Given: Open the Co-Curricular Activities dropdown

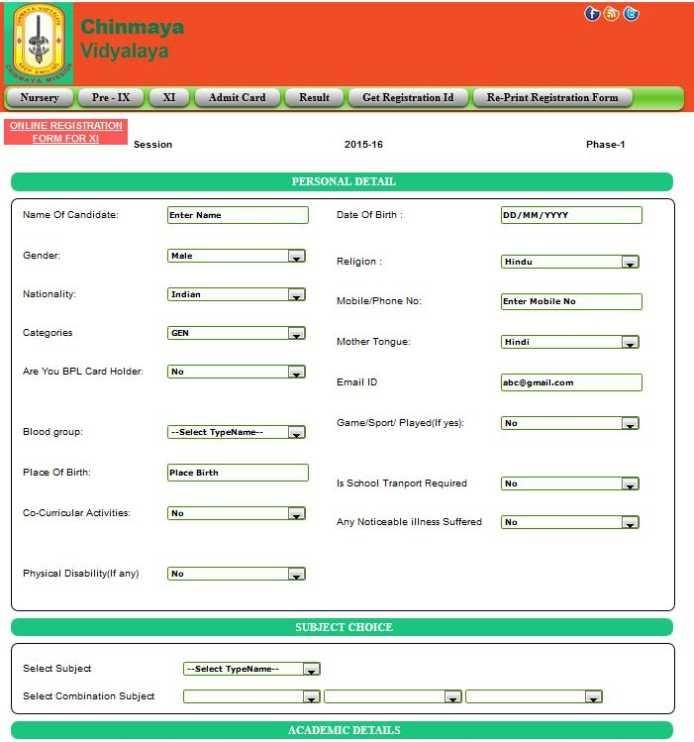Looking at the screenshot, I should click(236, 513).
